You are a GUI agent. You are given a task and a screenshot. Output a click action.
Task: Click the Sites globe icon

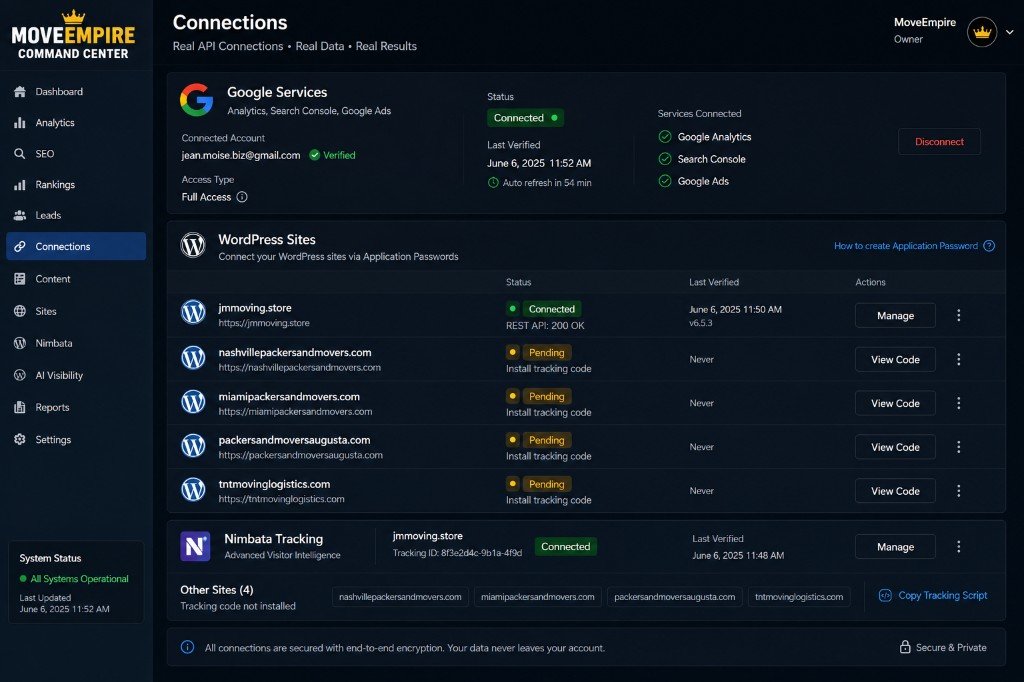pos(20,311)
